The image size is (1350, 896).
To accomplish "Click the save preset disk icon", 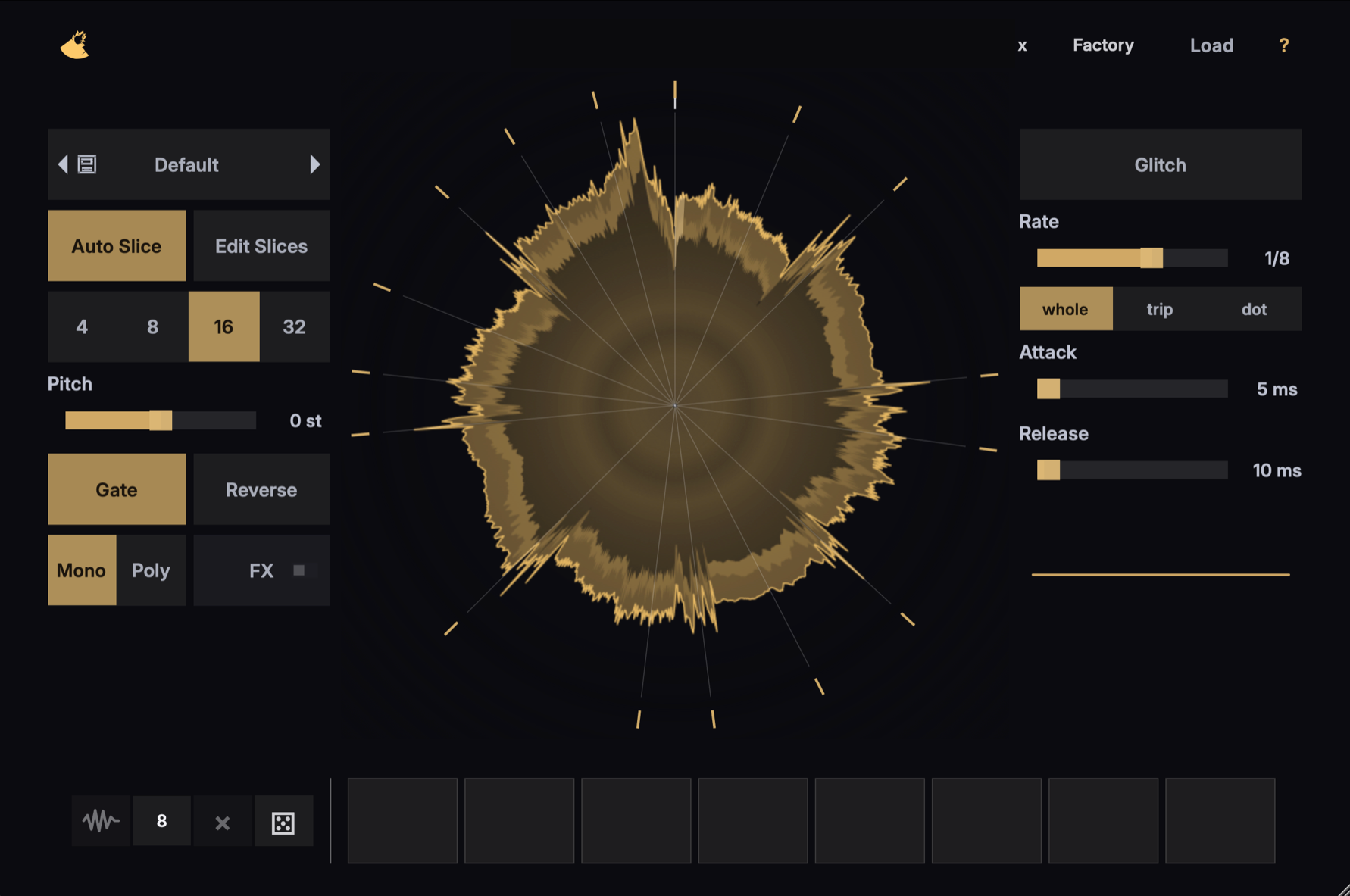I will [x=87, y=164].
